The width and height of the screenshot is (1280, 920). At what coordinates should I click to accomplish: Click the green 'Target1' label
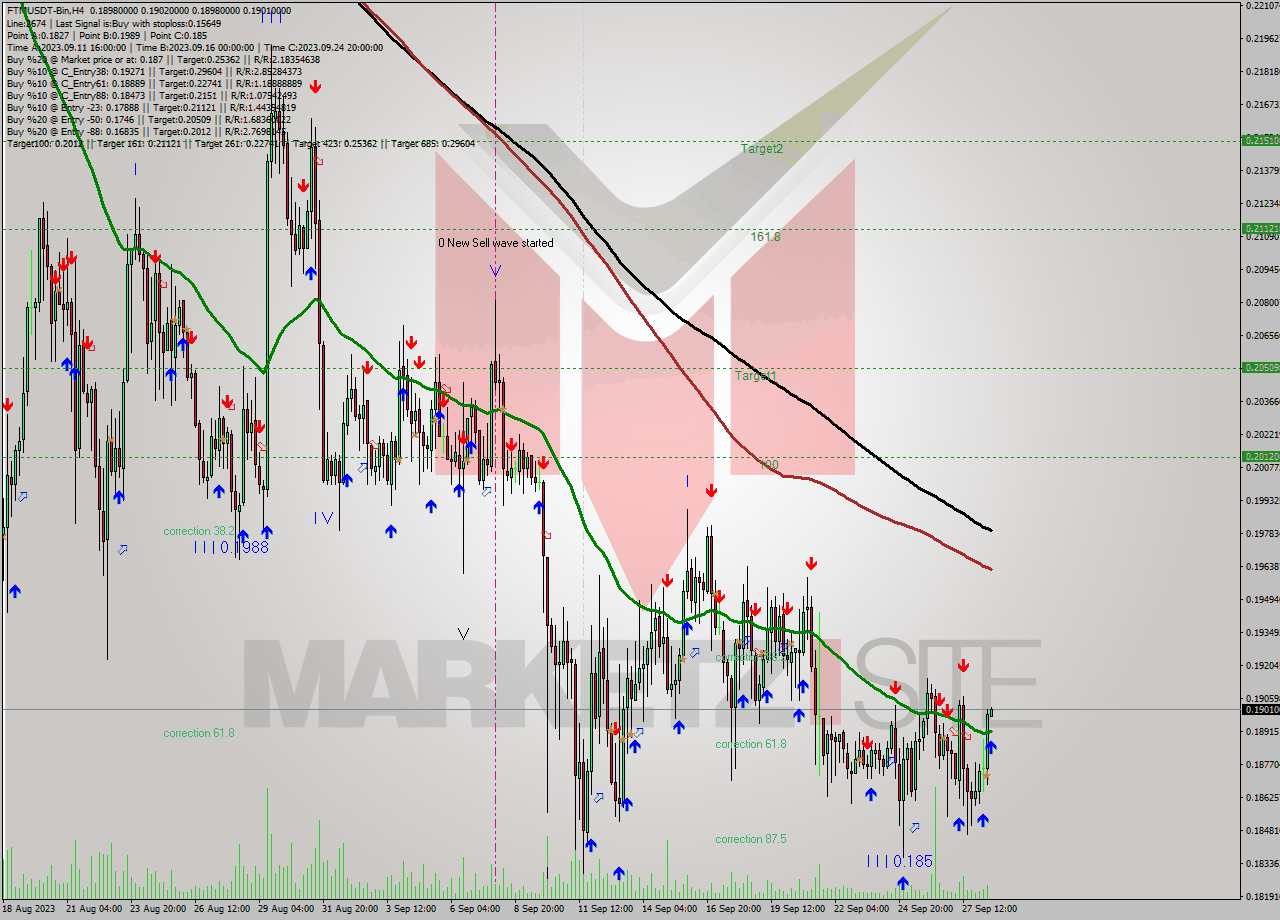click(x=756, y=376)
